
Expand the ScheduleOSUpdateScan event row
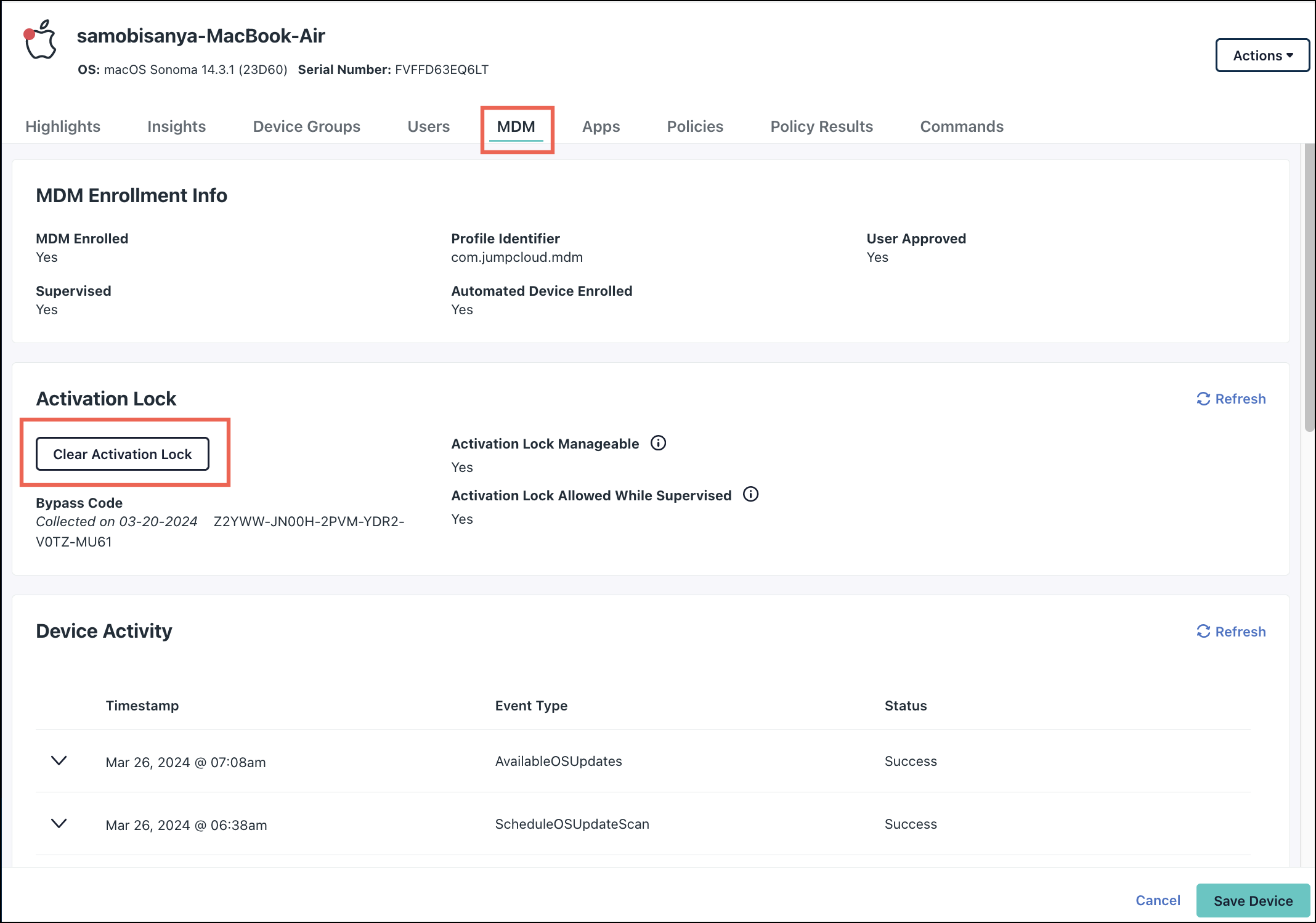(x=59, y=824)
